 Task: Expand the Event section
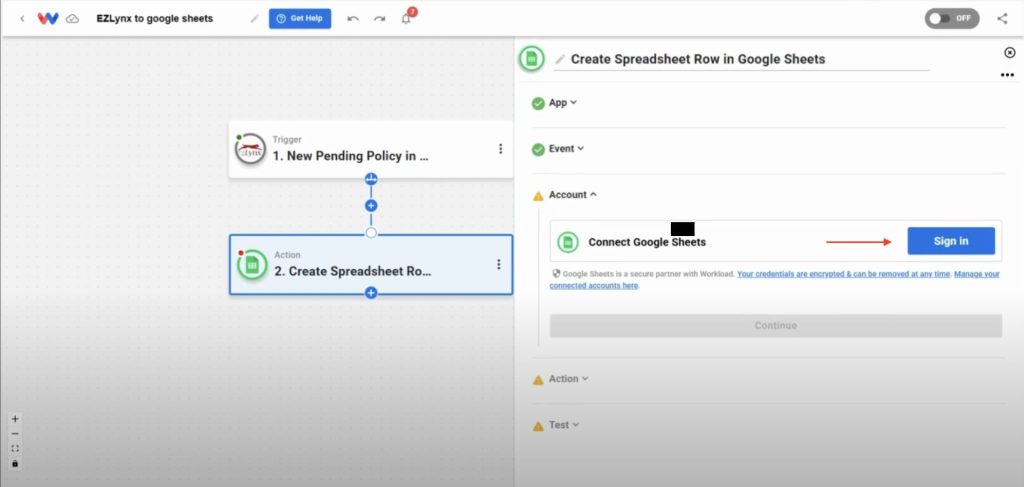pyautogui.click(x=566, y=149)
